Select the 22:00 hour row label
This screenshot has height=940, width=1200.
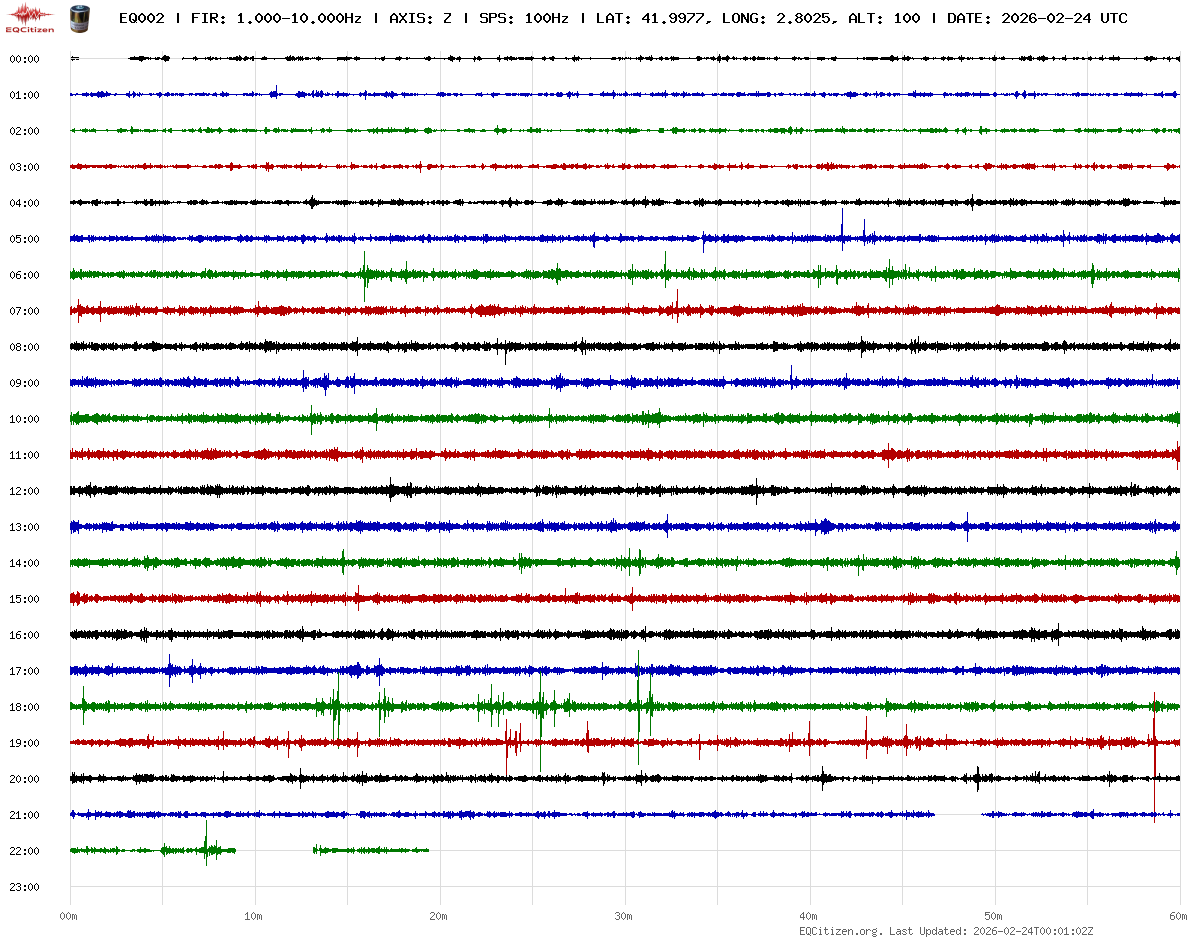click(24, 851)
